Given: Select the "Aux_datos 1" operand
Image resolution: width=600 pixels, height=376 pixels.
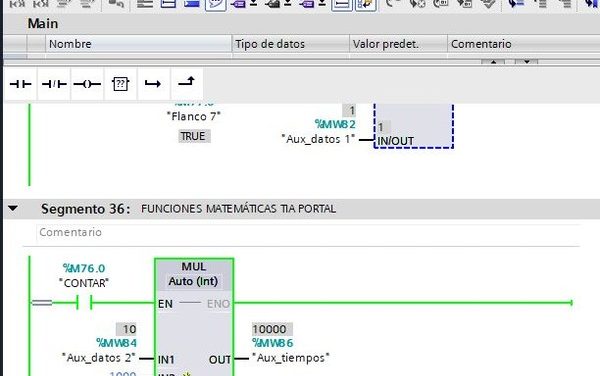Looking at the screenshot, I should click(x=318, y=139).
